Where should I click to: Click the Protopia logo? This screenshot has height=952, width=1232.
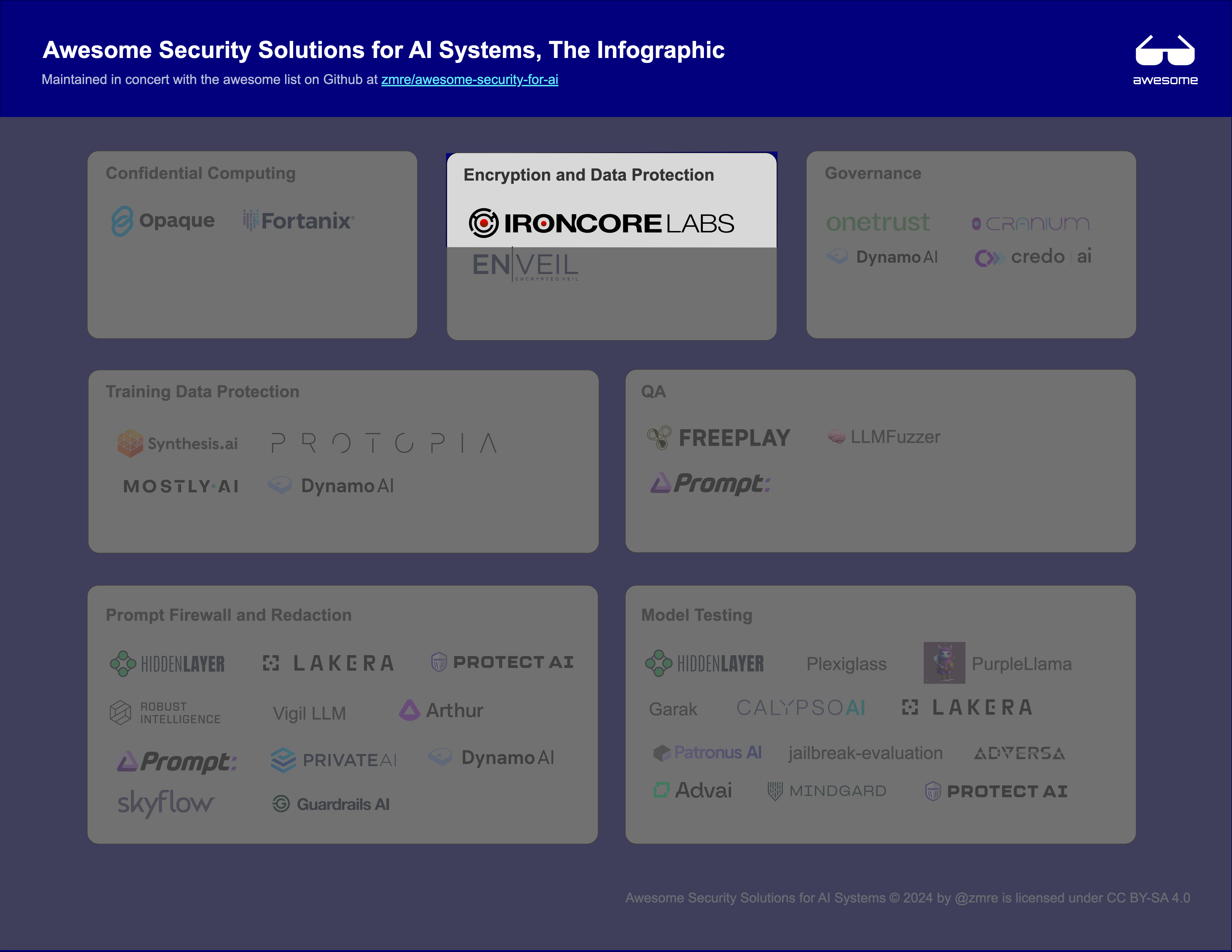384,443
